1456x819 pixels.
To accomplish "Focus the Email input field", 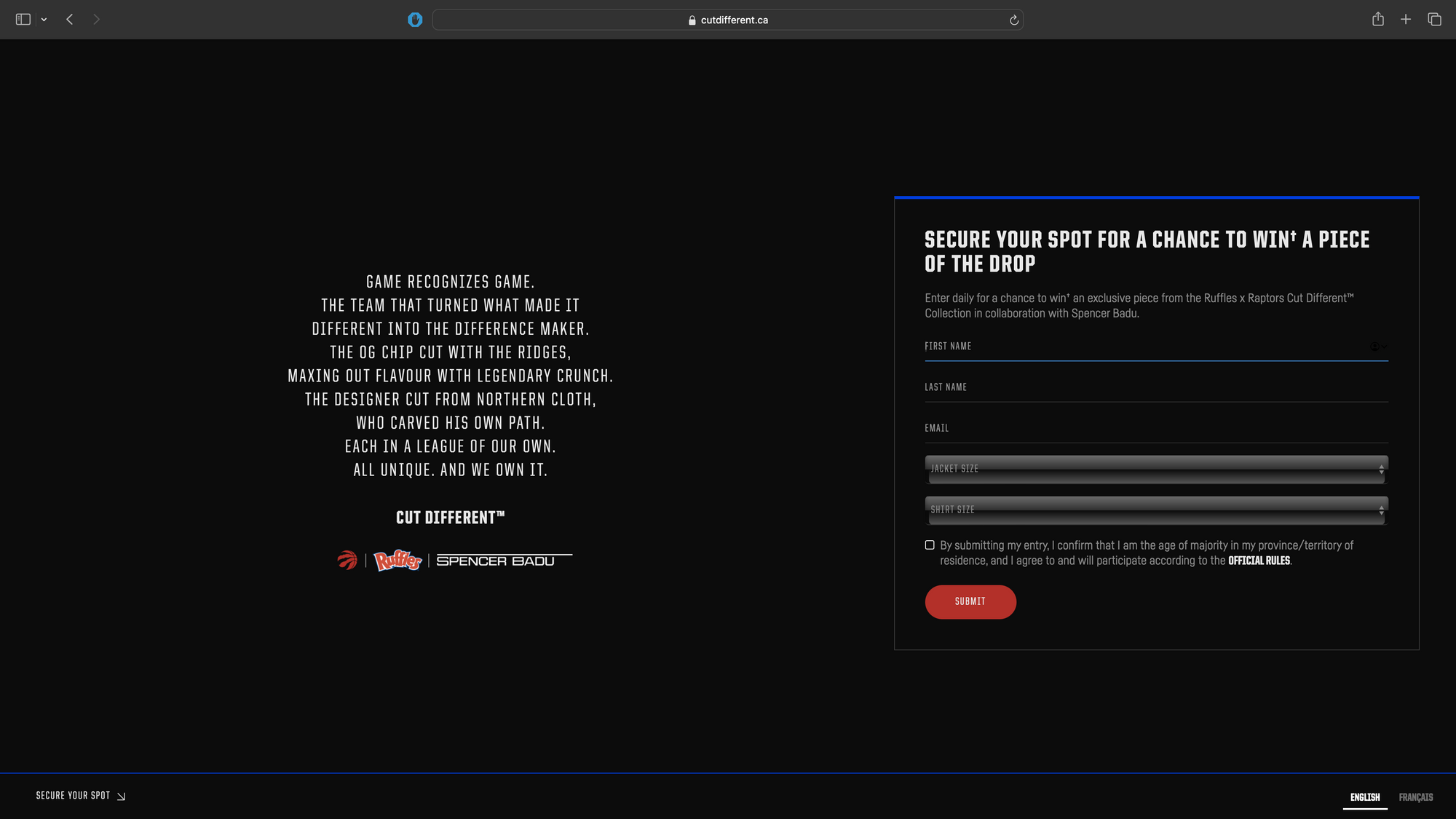I will tap(1156, 429).
